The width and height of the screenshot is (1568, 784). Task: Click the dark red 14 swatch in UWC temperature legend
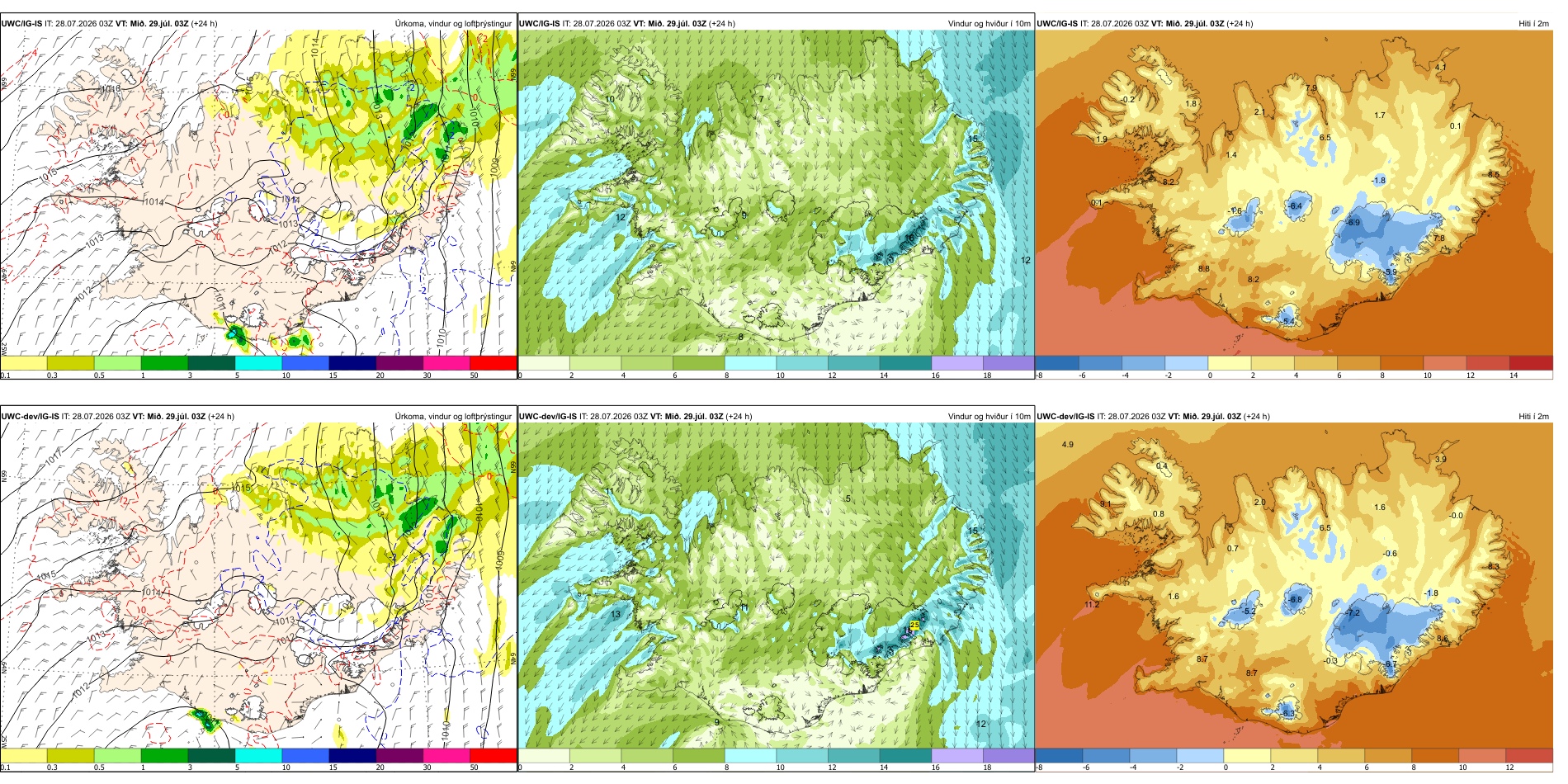click(1531, 362)
